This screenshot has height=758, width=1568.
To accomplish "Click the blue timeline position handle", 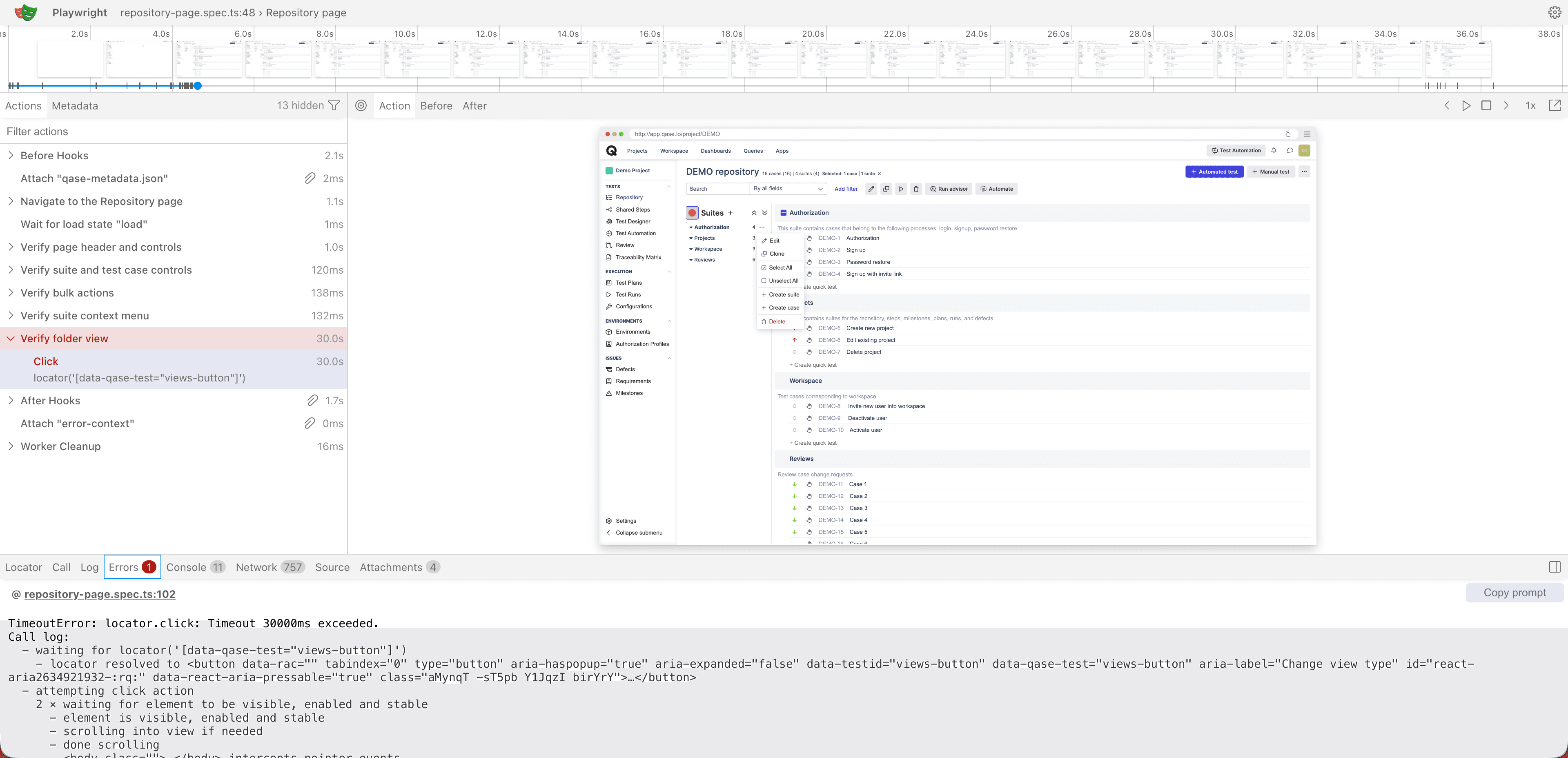I will point(197,86).
